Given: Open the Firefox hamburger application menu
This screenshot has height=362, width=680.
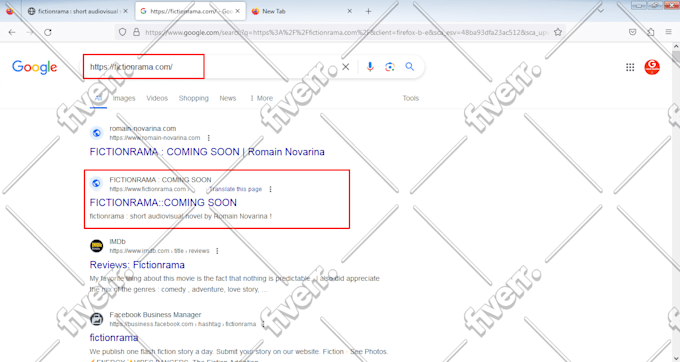Looking at the screenshot, I should point(668,32).
